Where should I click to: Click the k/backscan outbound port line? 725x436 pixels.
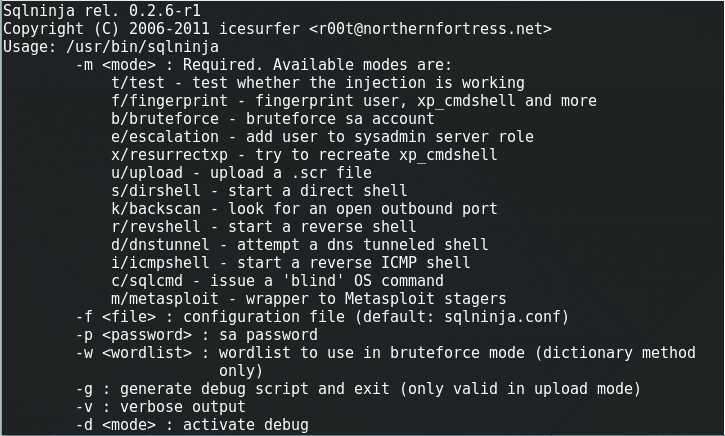point(304,209)
